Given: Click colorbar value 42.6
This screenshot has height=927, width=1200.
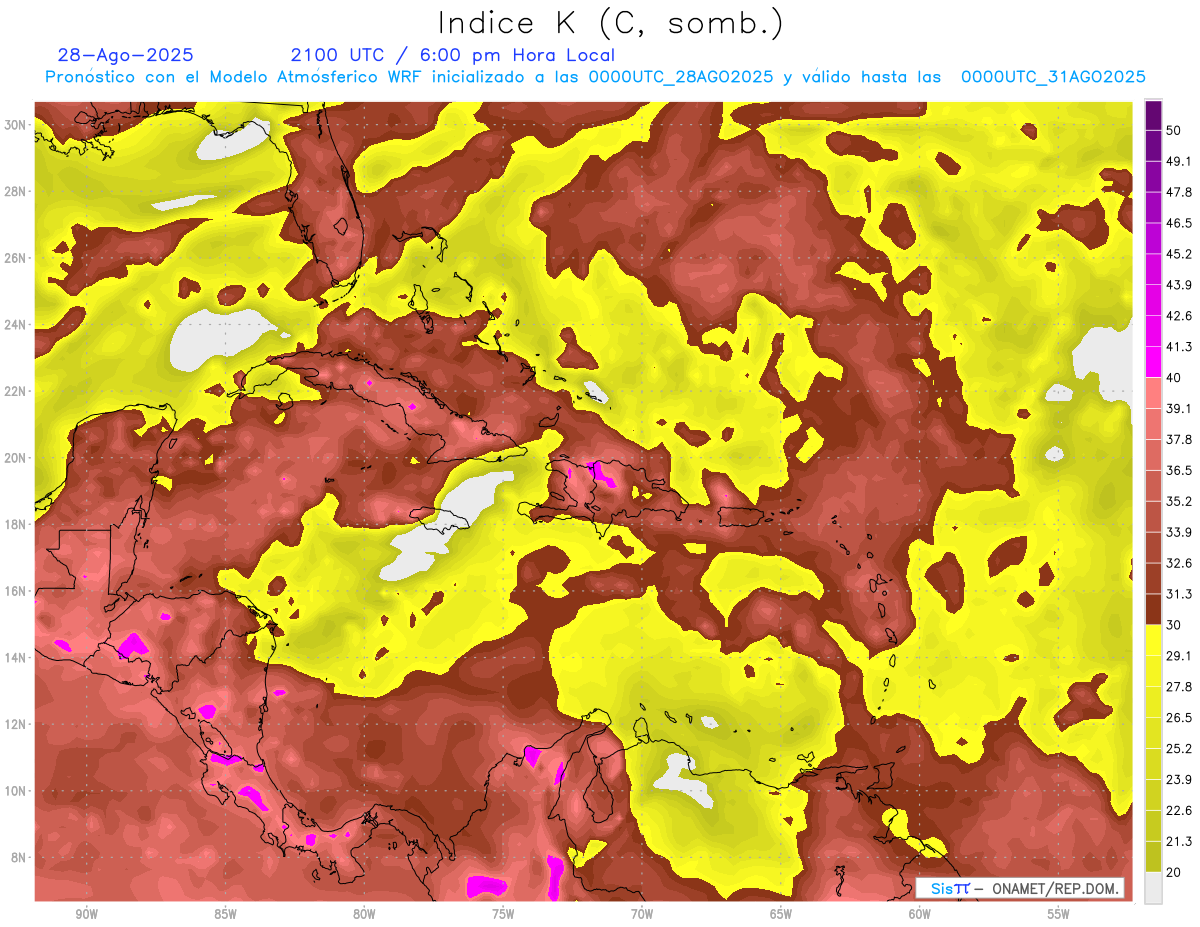Looking at the screenshot, I should 1178,316.
